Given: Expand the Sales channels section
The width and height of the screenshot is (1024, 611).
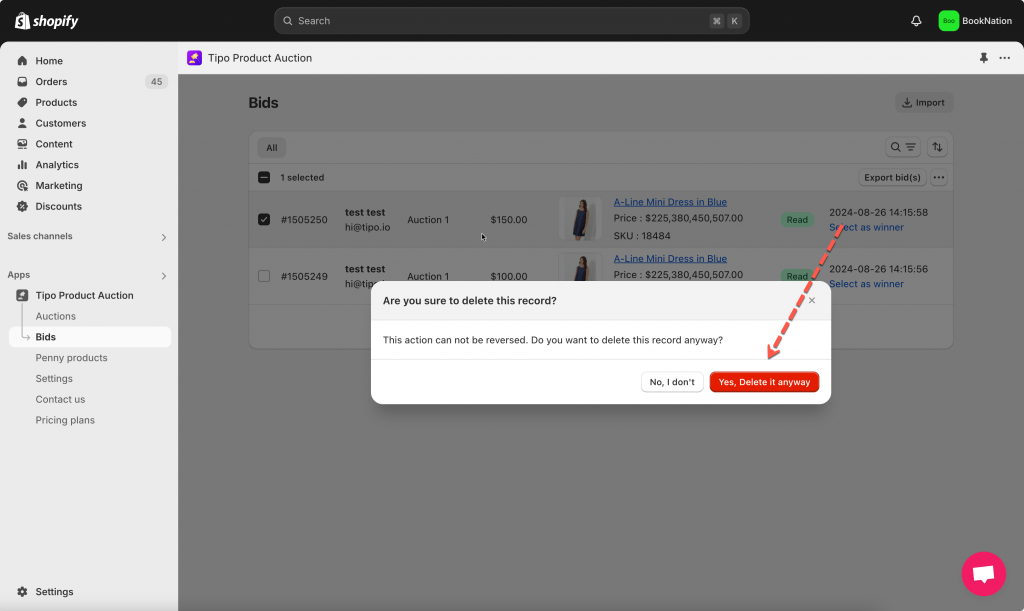Looking at the screenshot, I should pyautogui.click(x=164, y=237).
